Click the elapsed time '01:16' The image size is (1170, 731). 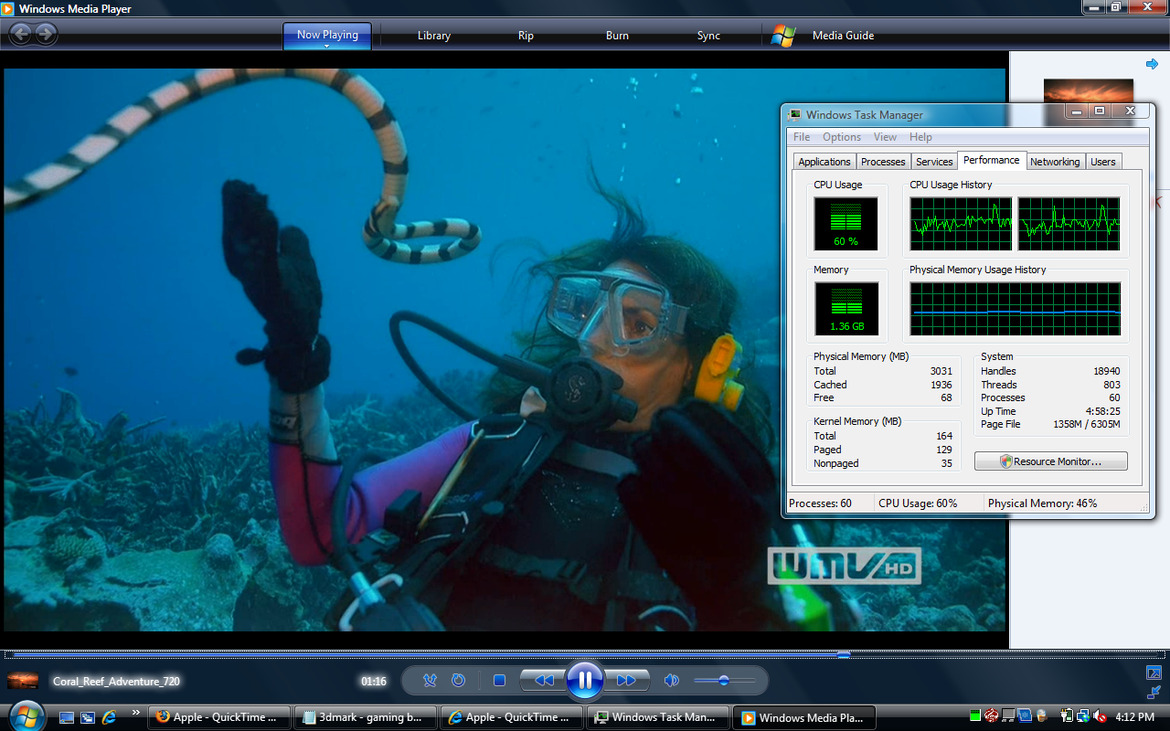[x=374, y=681]
